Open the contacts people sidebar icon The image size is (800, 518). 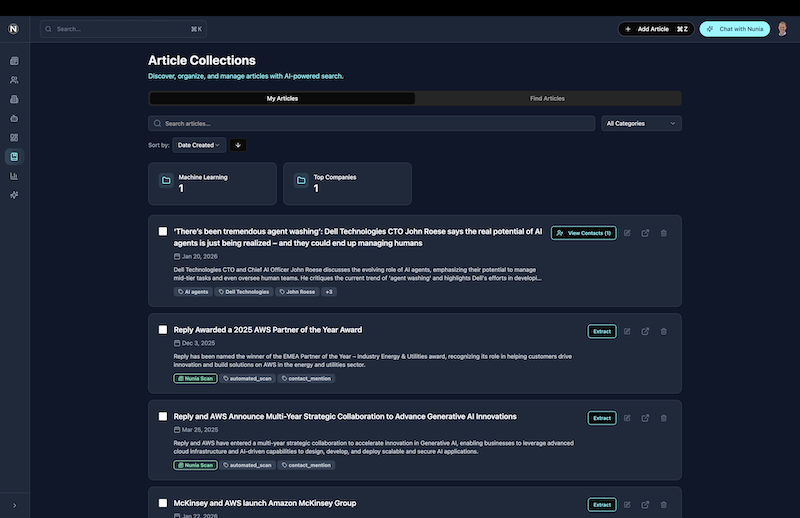(14, 80)
